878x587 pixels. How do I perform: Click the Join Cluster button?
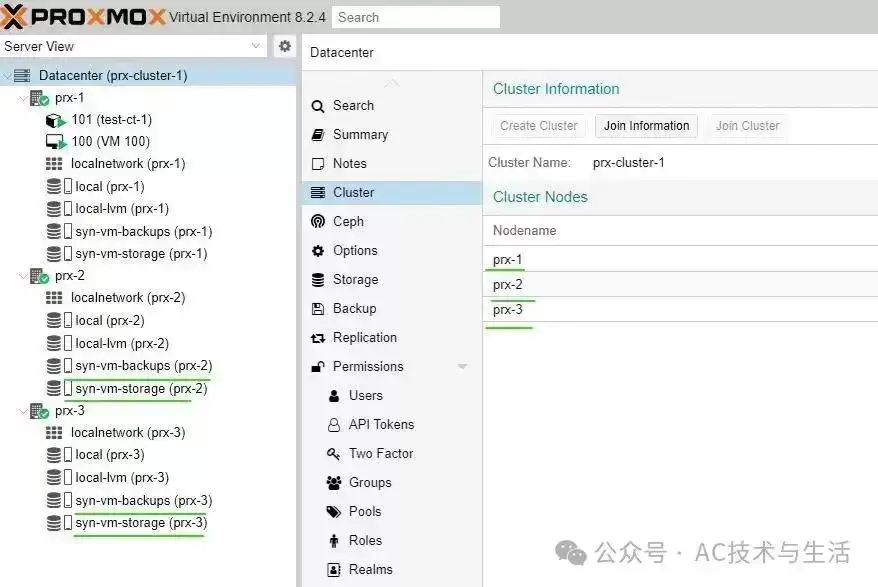(748, 126)
